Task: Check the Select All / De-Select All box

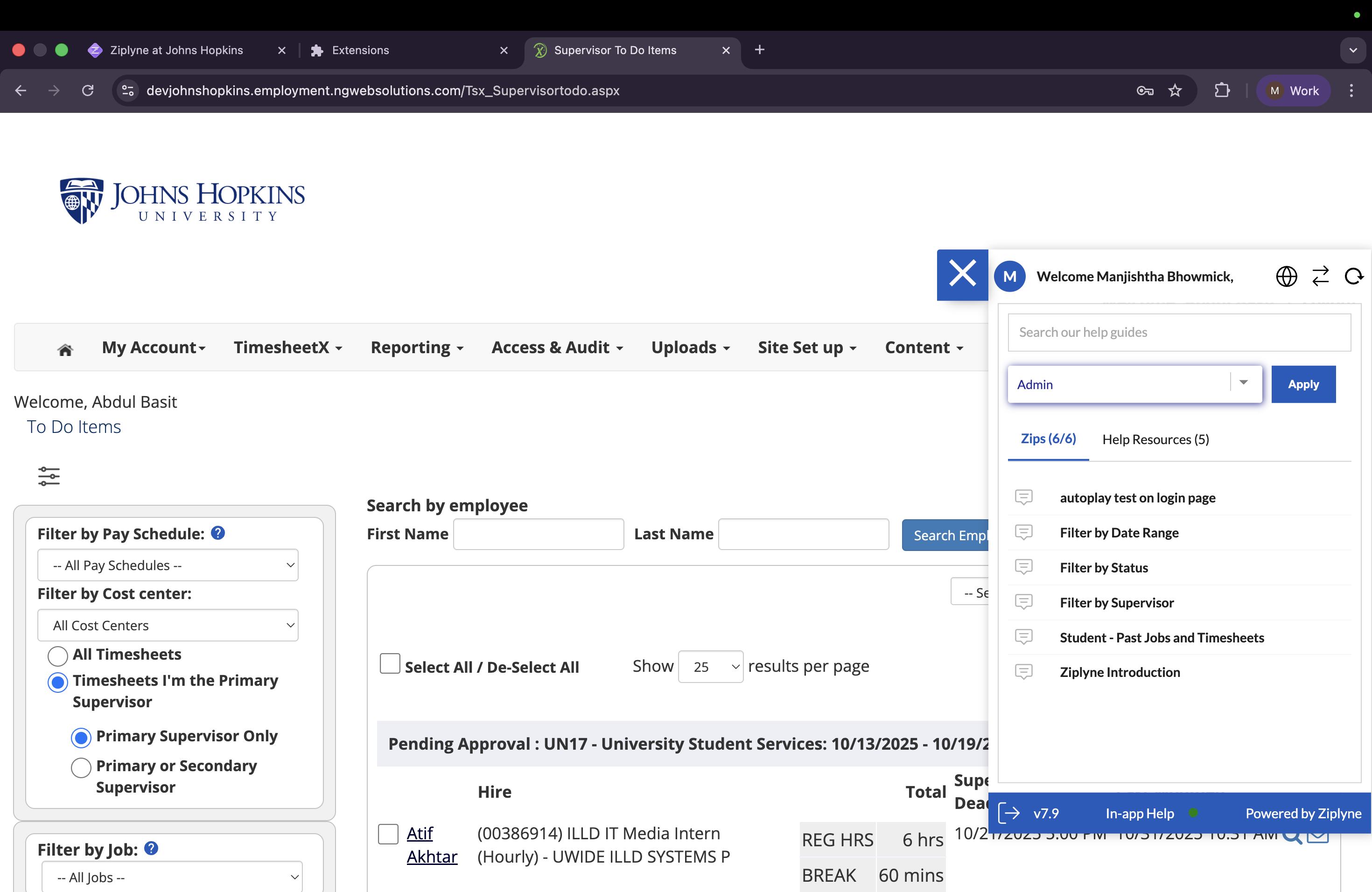Action: (390, 664)
